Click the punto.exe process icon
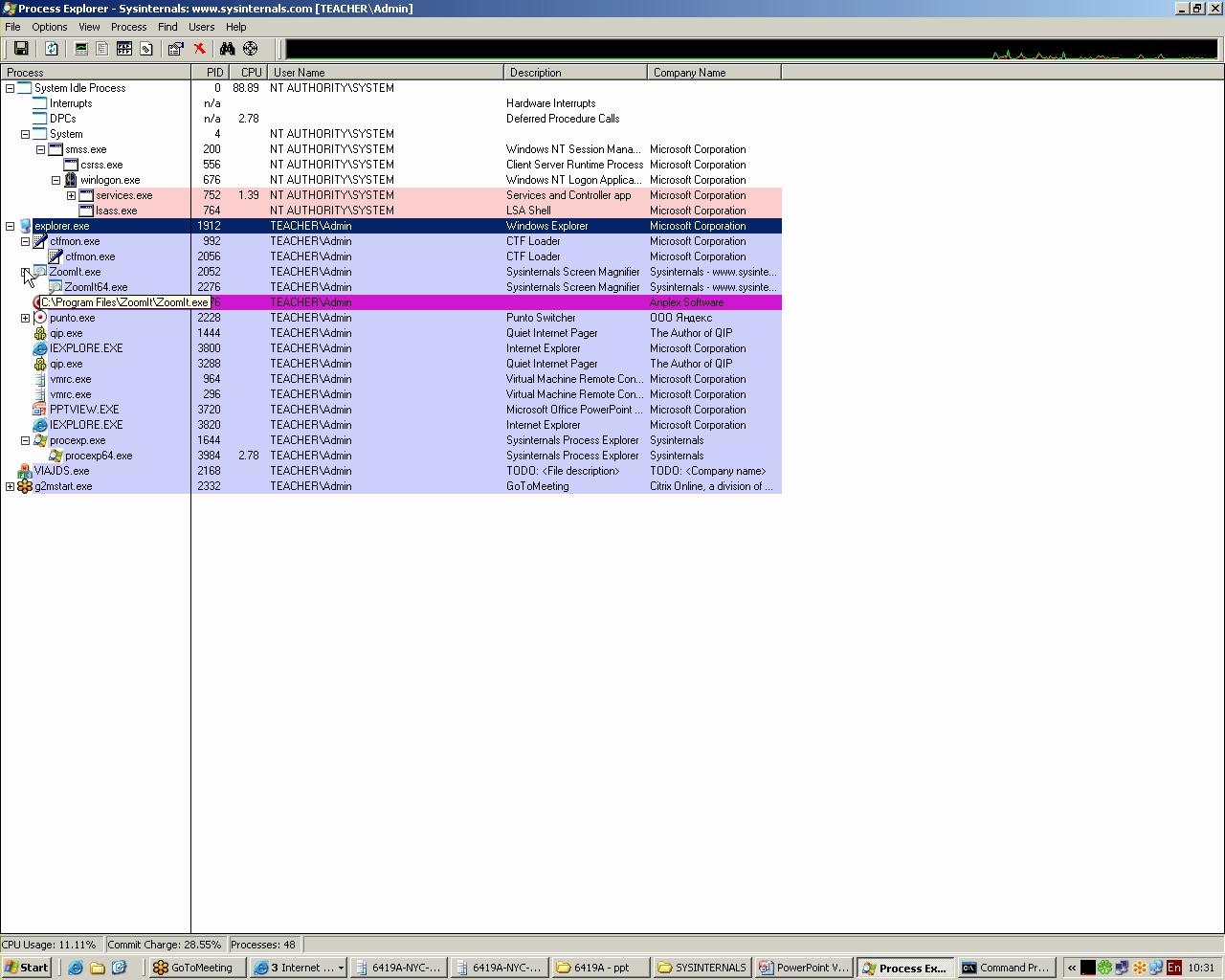 click(40, 318)
